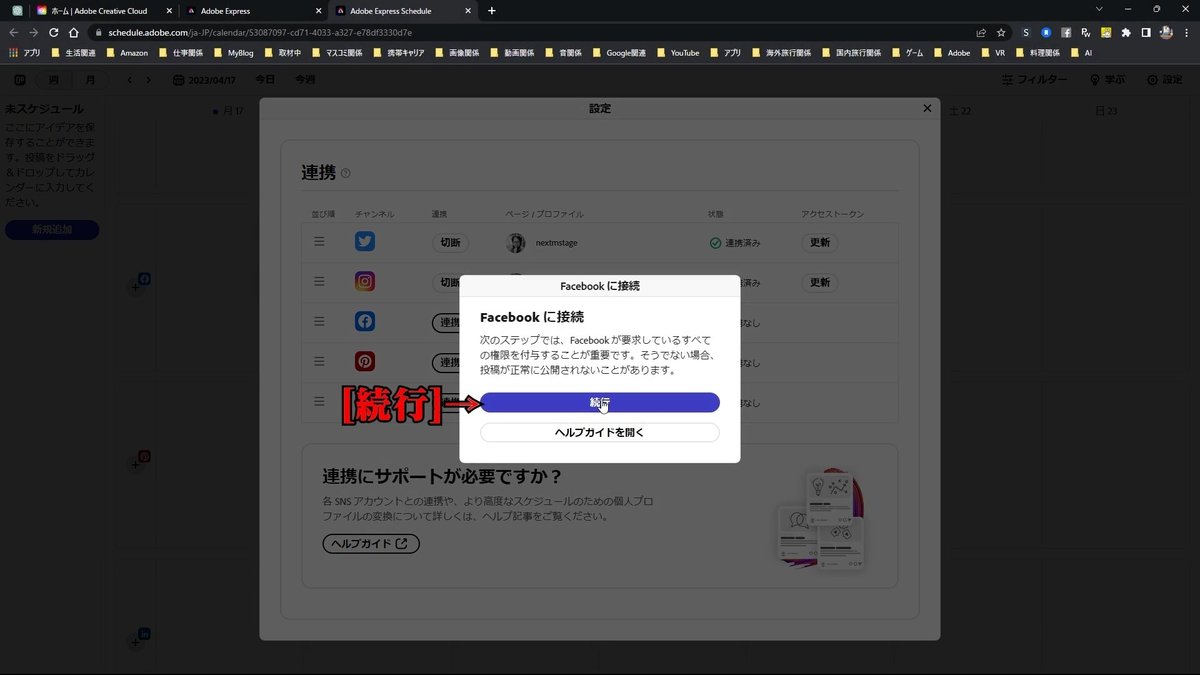The width and height of the screenshot is (1200, 675).
Task: Click 更新 token refresh for Instagram
Action: click(x=820, y=282)
